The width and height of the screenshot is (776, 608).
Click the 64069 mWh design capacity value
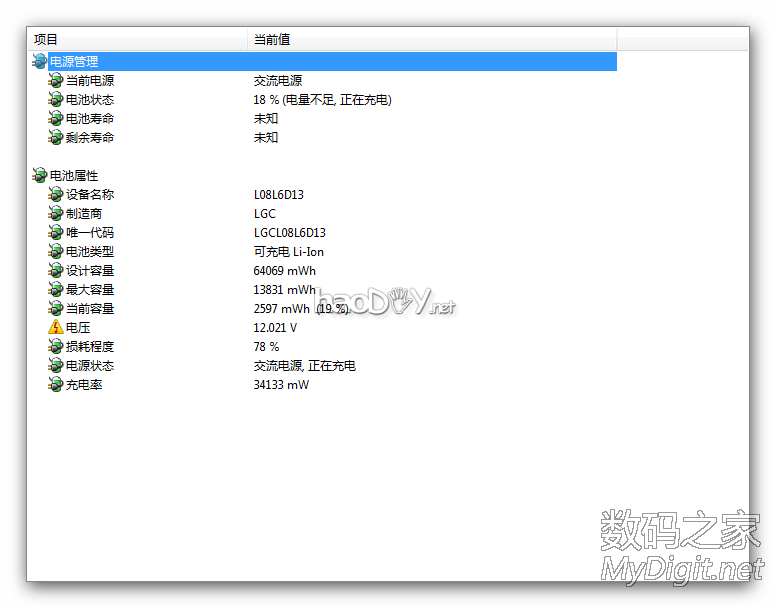coord(285,271)
